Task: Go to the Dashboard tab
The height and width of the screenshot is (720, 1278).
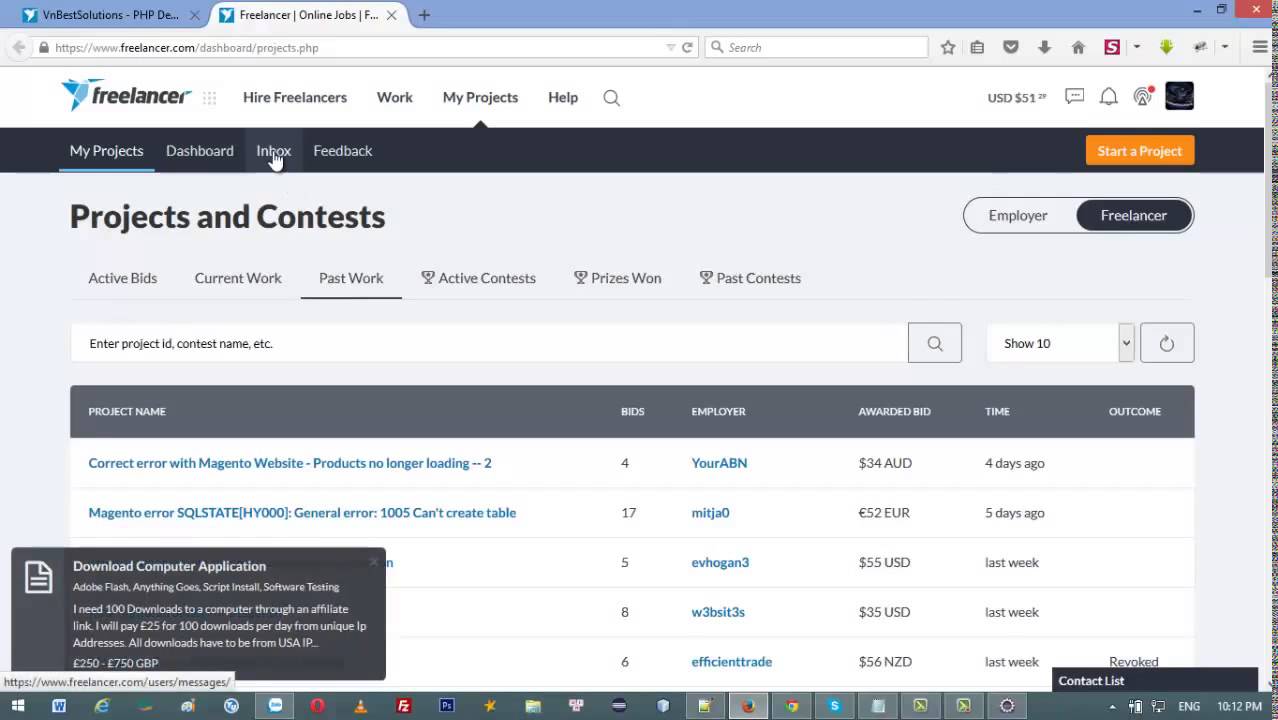Action: pos(200,150)
